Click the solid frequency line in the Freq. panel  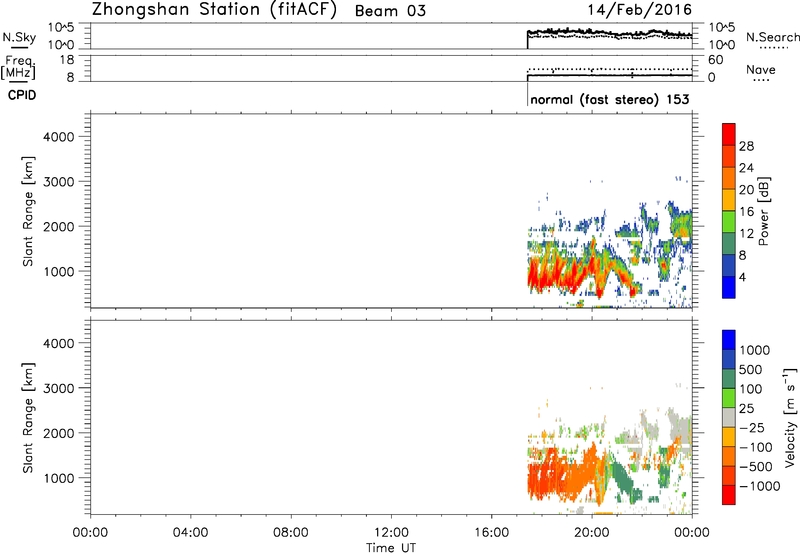coord(610,75)
